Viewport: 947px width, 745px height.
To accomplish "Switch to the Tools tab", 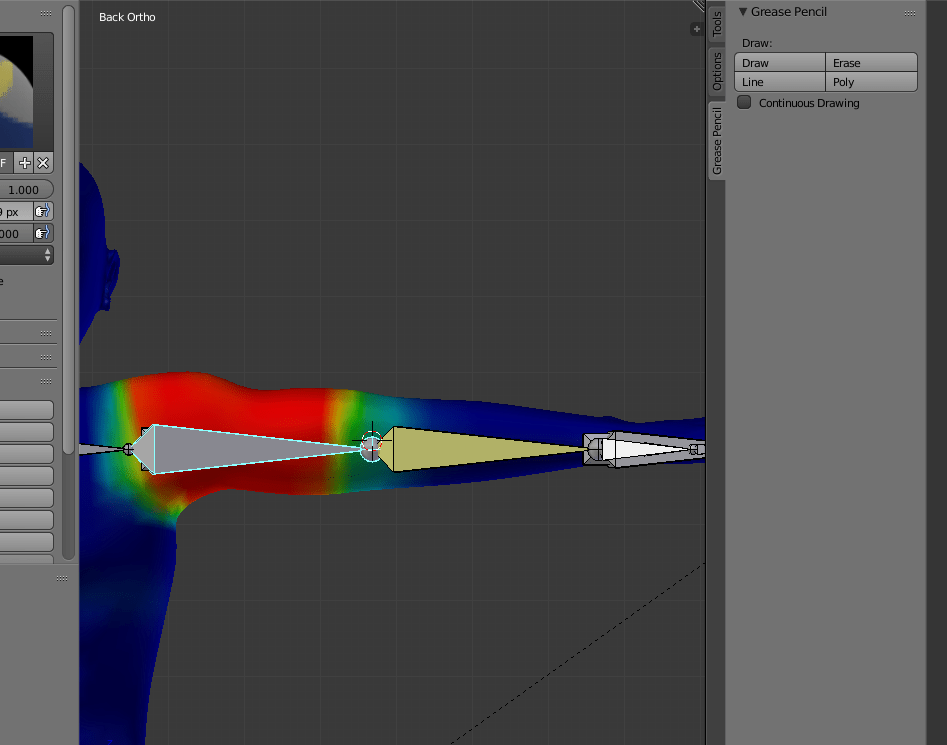I will [x=717, y=25].
